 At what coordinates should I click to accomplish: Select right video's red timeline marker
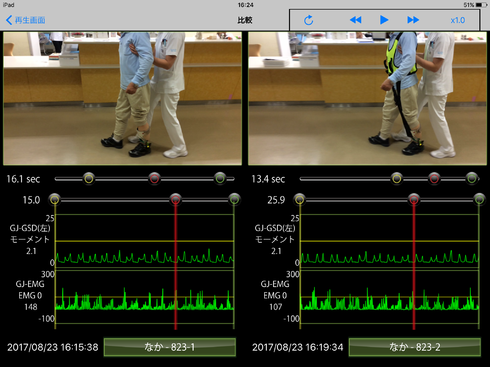point(434,178)
